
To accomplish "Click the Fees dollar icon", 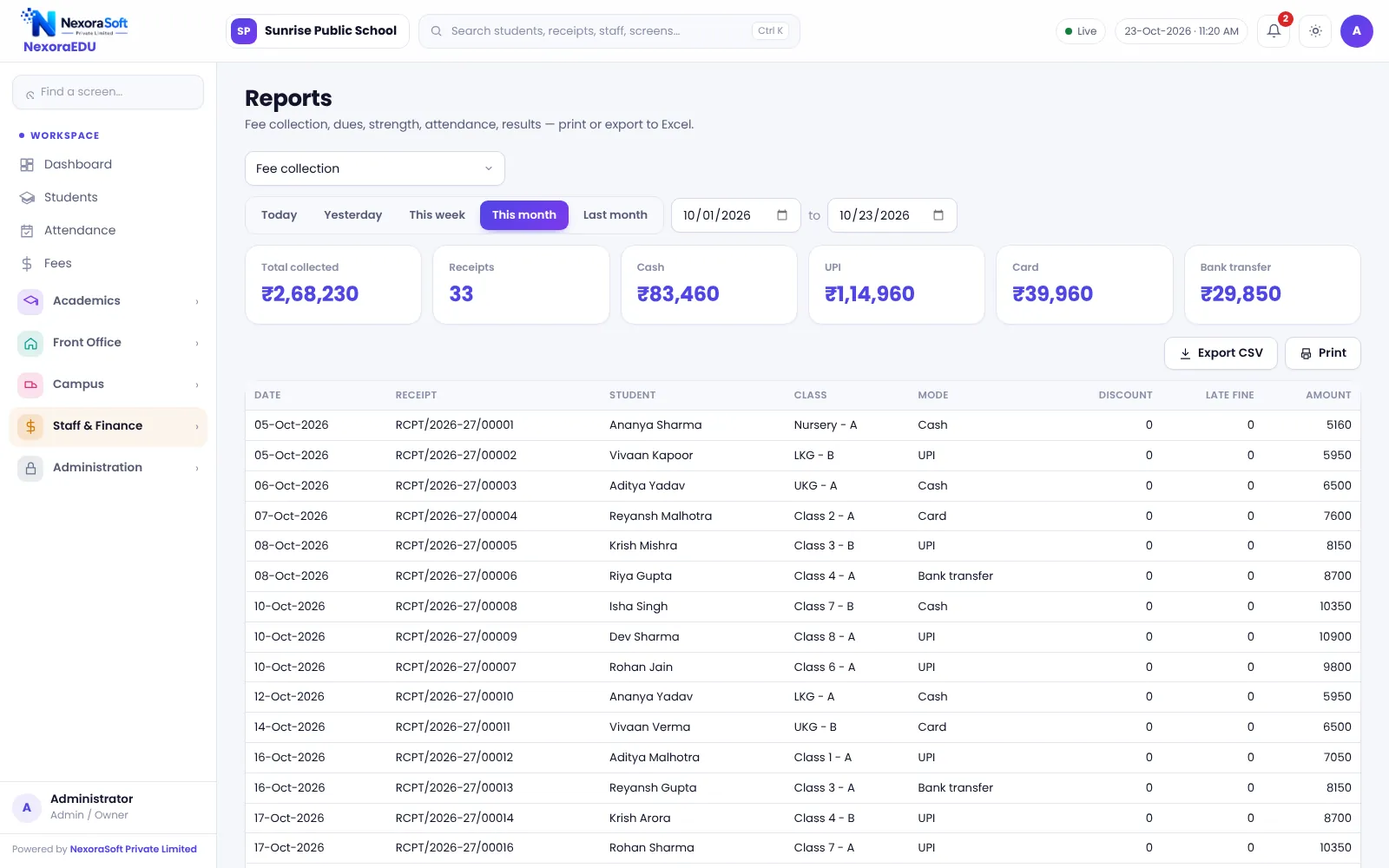I will point(27,264).
